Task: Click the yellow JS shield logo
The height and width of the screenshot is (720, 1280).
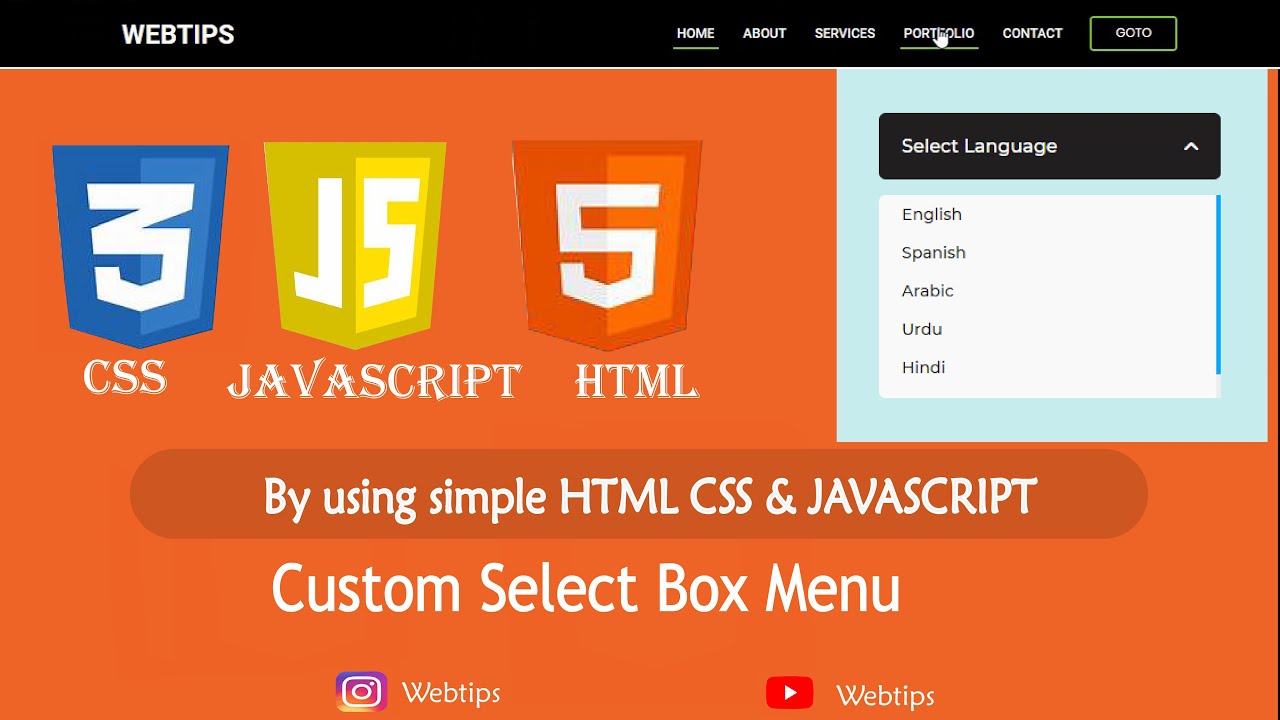Action: [x=355, y=245]
